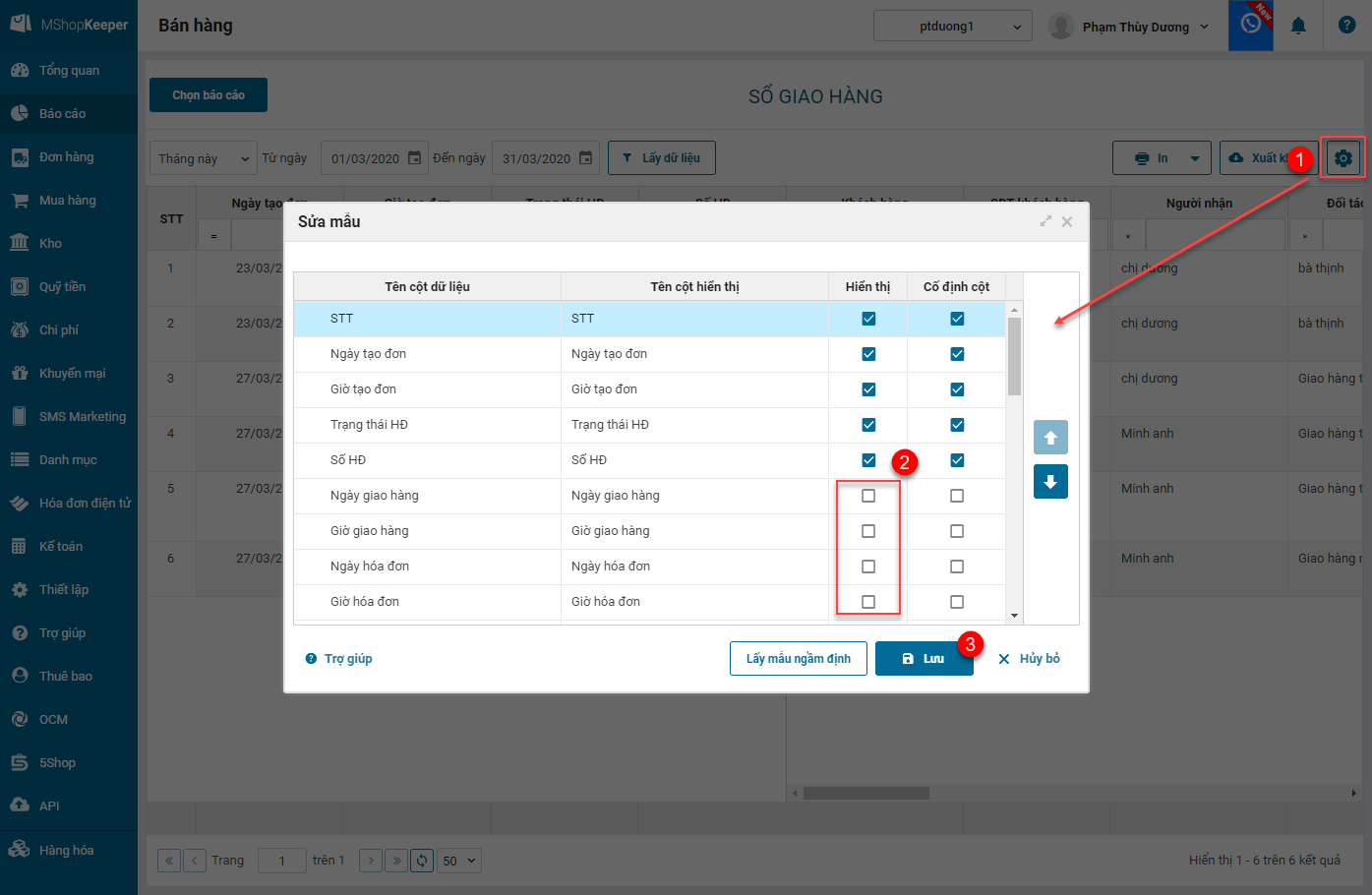Uncheck Cố định cột for STT row
Image resolution: width=1372 pixels, height=895 pixels.
click(x=957, y=319)
